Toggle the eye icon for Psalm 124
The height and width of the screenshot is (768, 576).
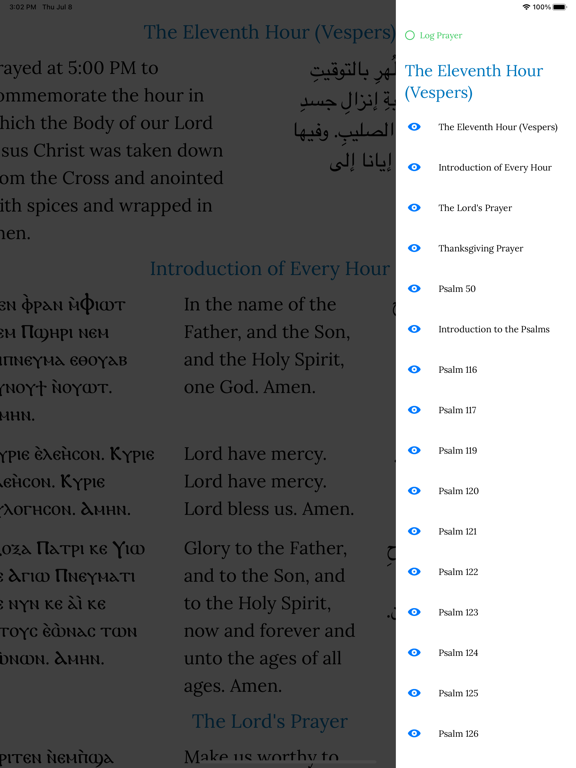(414, 652)
